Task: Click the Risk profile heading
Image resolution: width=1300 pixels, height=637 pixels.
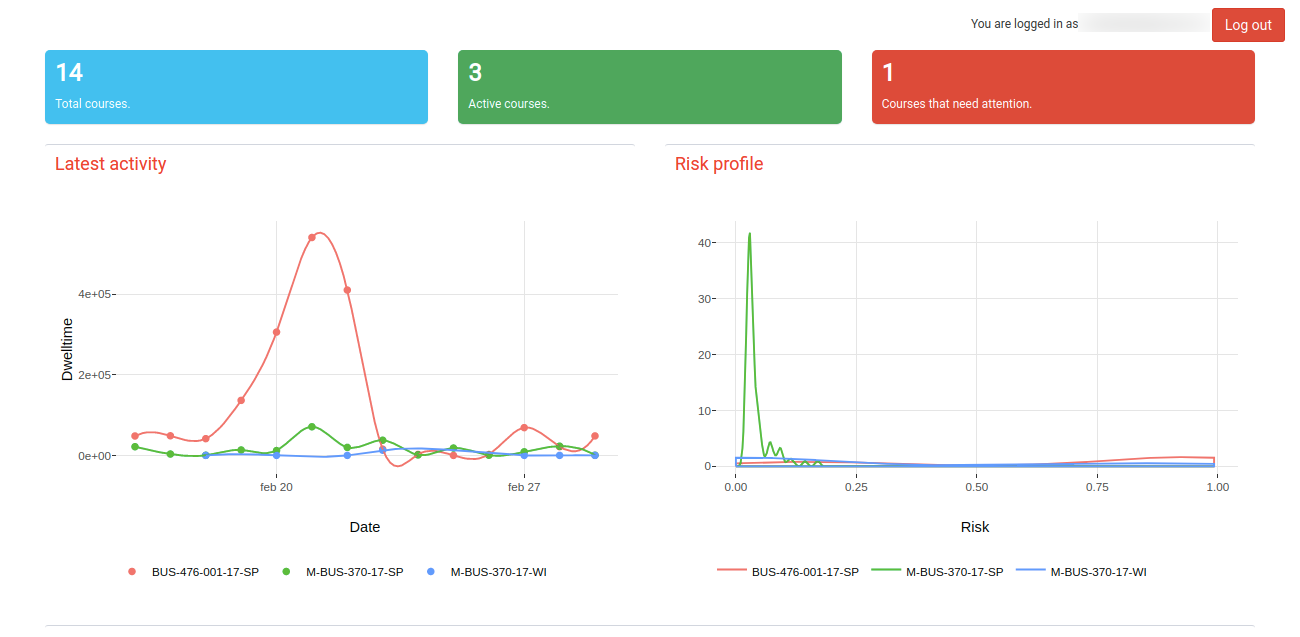Action: [x=719, y=164]
